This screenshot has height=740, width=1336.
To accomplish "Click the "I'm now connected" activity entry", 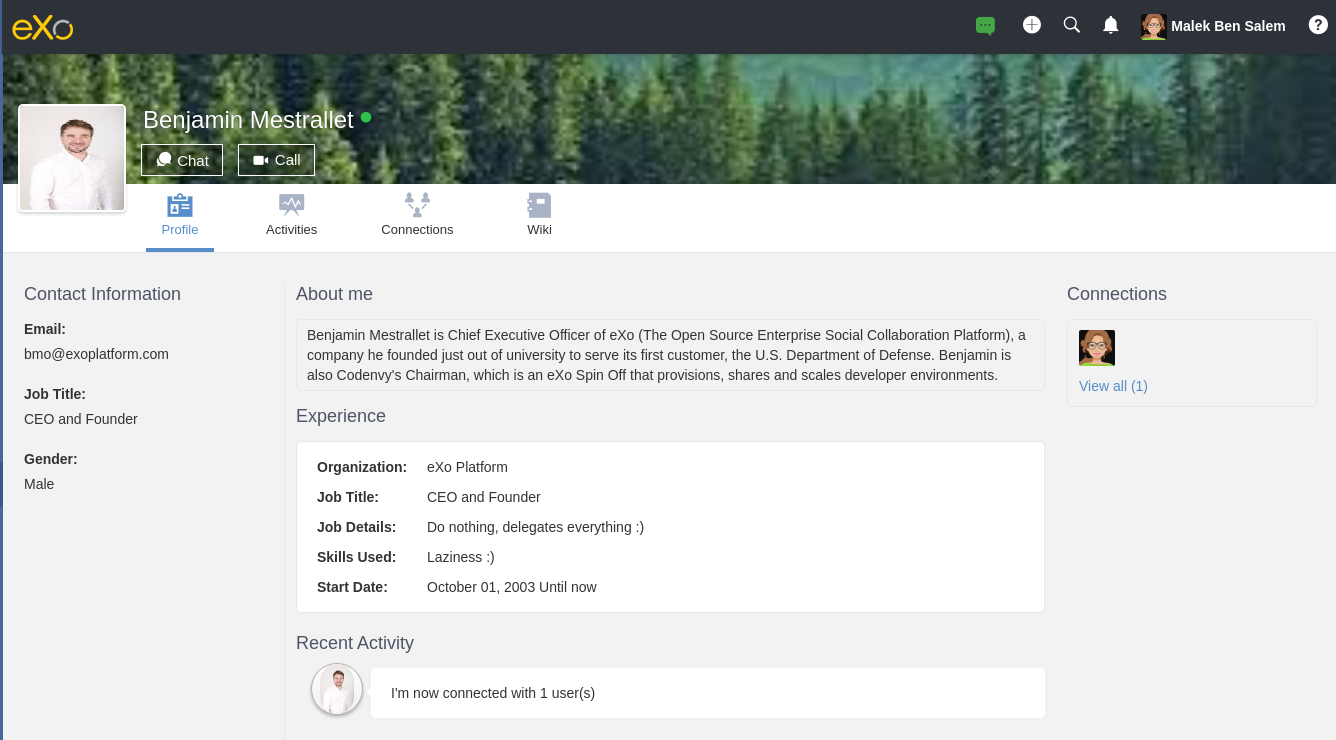I will click(707, 693).
